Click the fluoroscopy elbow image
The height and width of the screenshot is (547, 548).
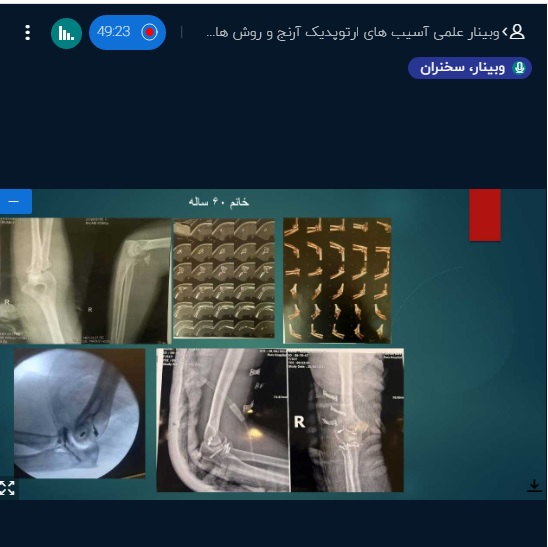click(79, 413)
